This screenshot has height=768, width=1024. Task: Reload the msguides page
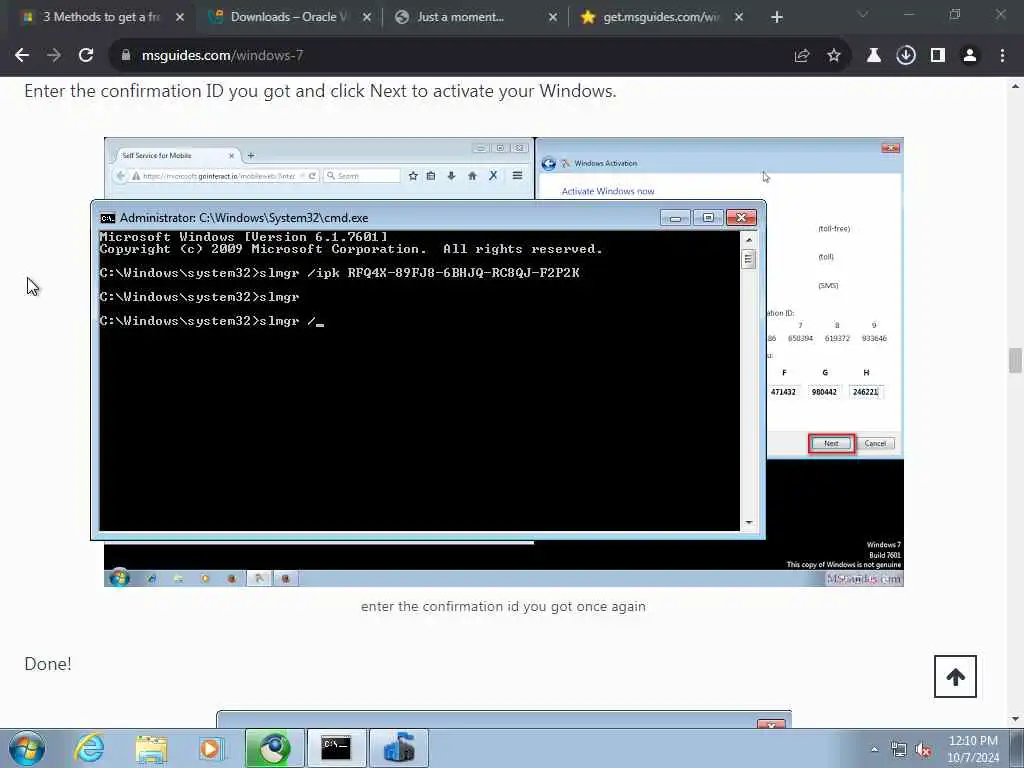tap(86, 56)
